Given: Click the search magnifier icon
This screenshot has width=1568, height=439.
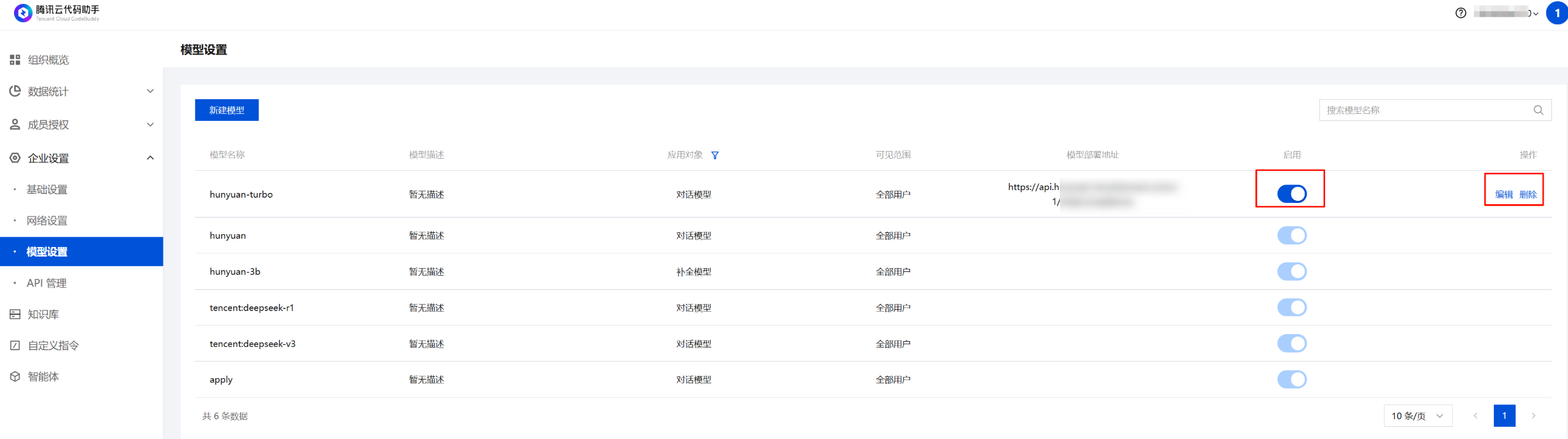Looking at the screenshot, I should (x=1539, y=110).
